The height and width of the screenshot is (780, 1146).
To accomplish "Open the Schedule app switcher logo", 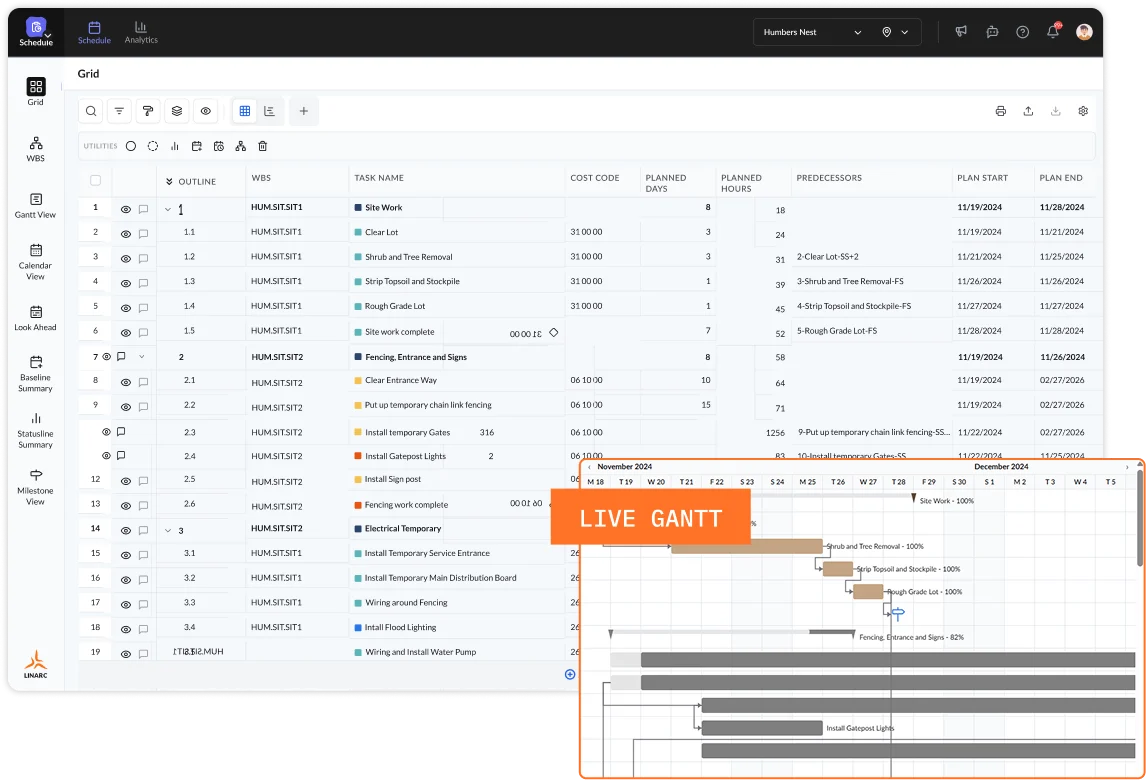I will point(36,32).
